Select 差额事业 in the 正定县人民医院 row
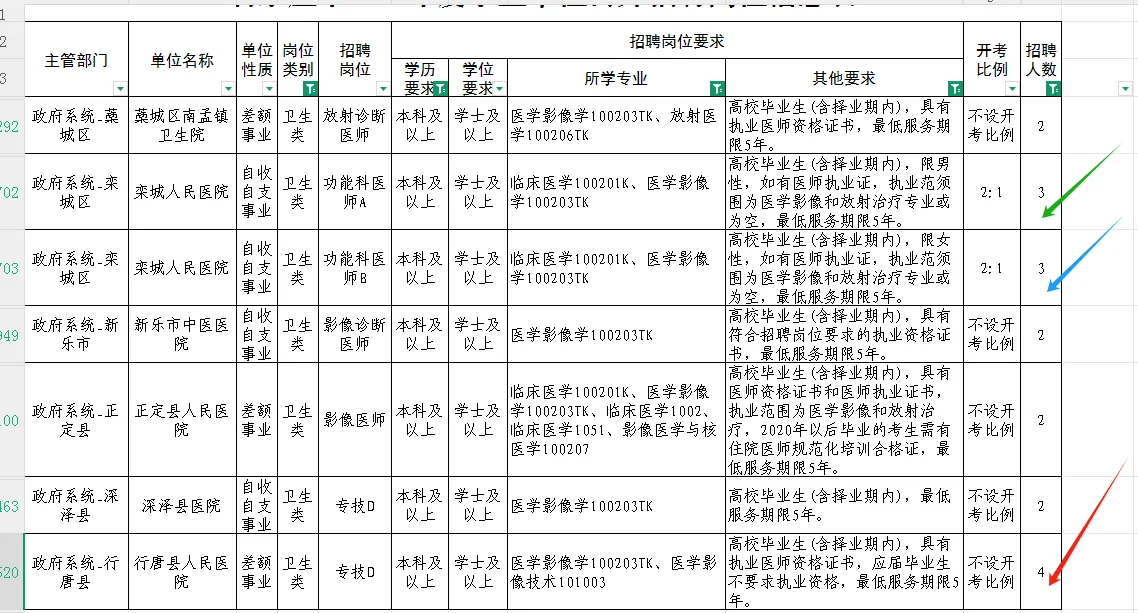The height and width of the screenshot is (613, 1138). [256, 419]
